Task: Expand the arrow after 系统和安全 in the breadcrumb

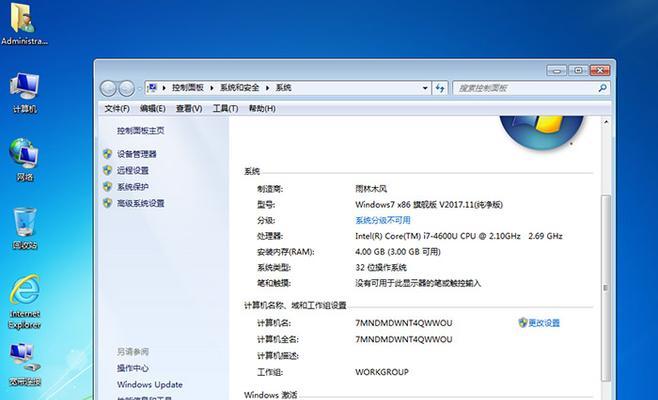Action: pos(267,88)
